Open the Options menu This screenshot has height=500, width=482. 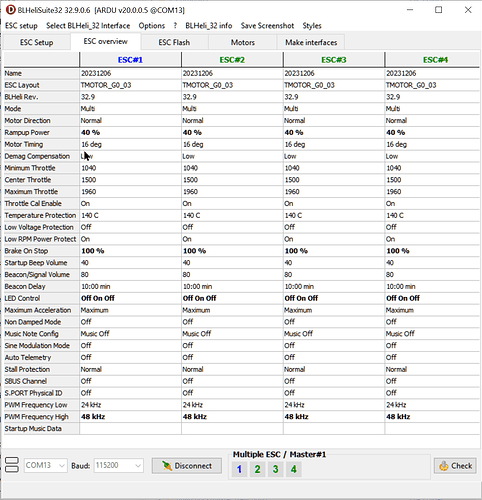(x=152, y=26)
